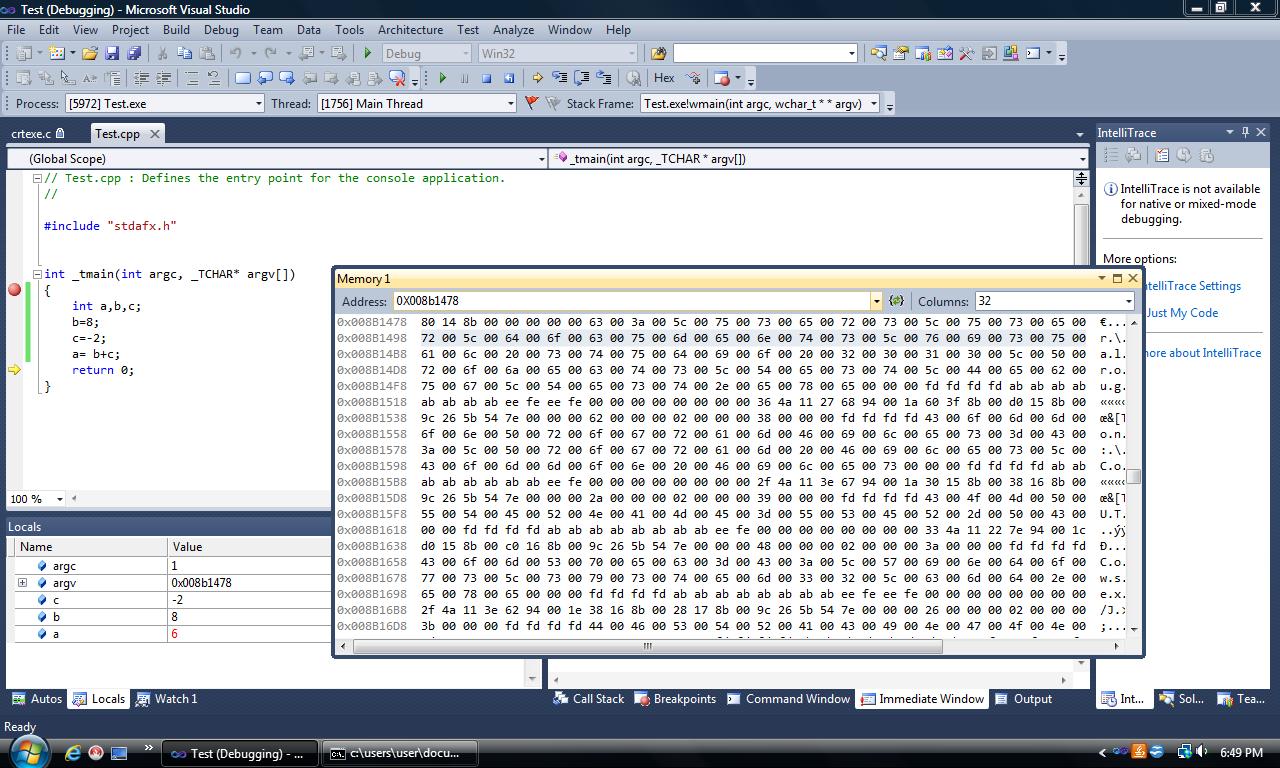This screenshot has width=1280, height=768.
Task: Click the IntelliTrace info icon
Action: pyautogui.click(x=1110, y=189)
